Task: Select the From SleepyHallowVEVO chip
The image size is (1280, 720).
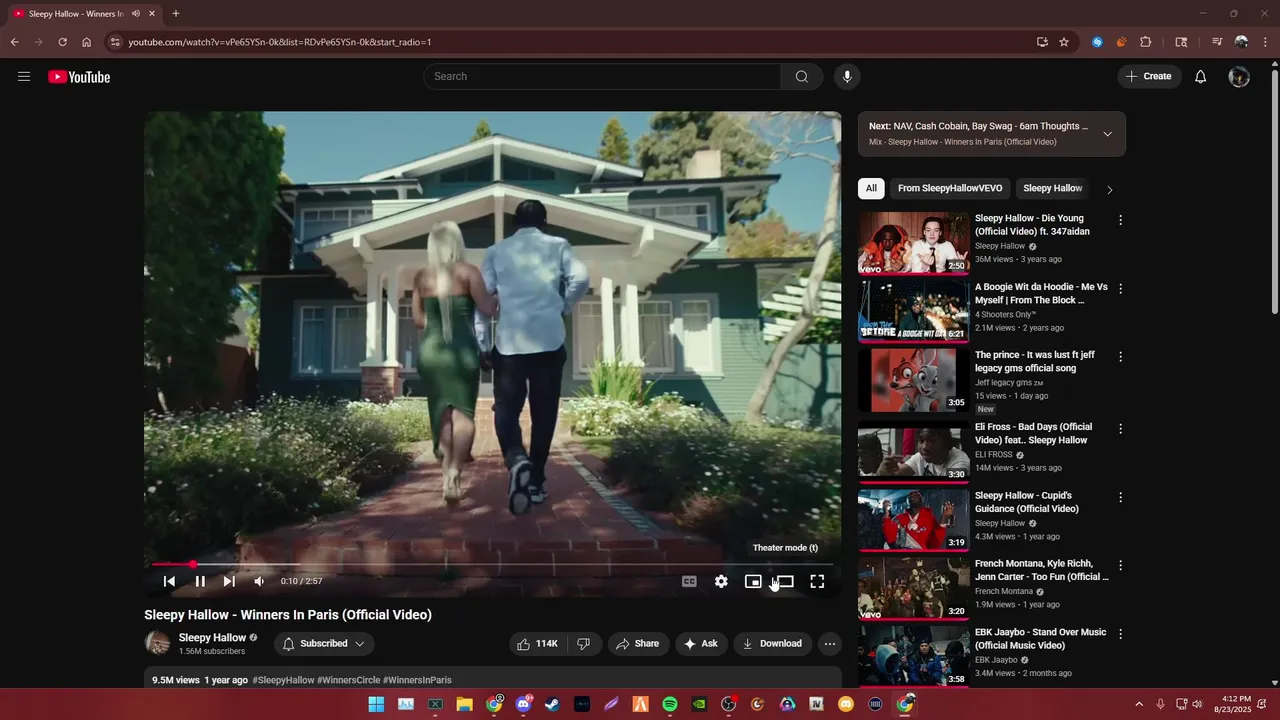Action: pyautogui.click(x=950, y=188)
